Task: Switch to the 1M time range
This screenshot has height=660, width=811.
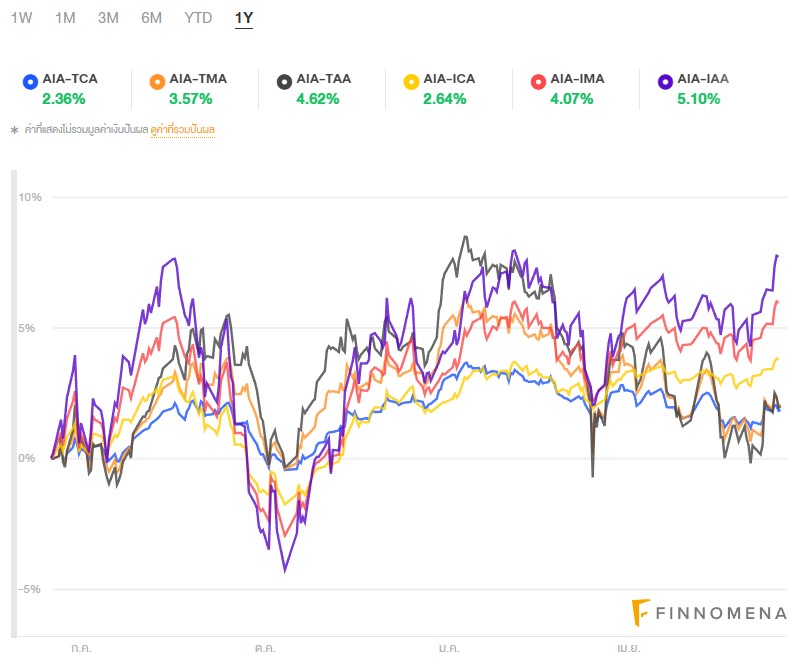Action: [x=65, y=18]
